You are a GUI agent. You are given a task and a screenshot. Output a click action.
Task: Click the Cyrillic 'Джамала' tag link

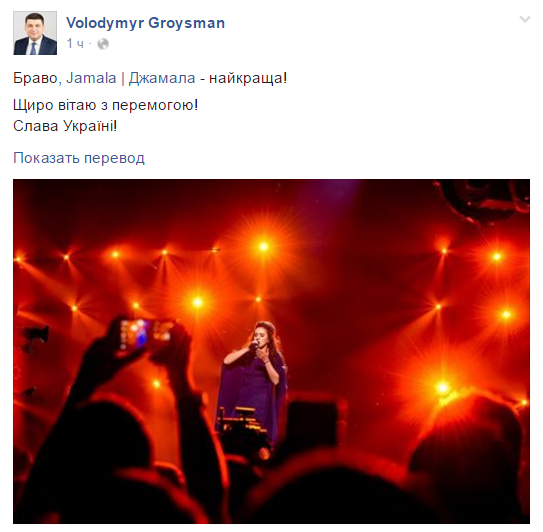162,78
